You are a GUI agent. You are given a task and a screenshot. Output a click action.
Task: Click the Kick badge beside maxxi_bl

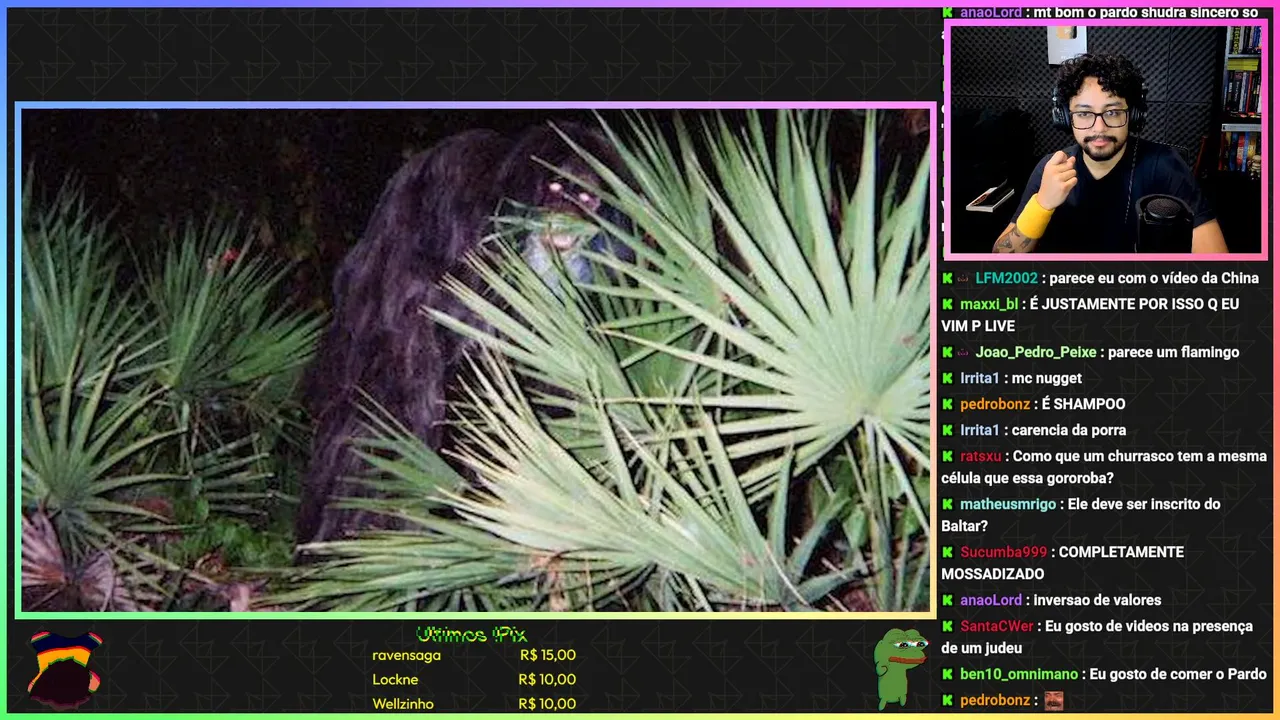[947, 304]
